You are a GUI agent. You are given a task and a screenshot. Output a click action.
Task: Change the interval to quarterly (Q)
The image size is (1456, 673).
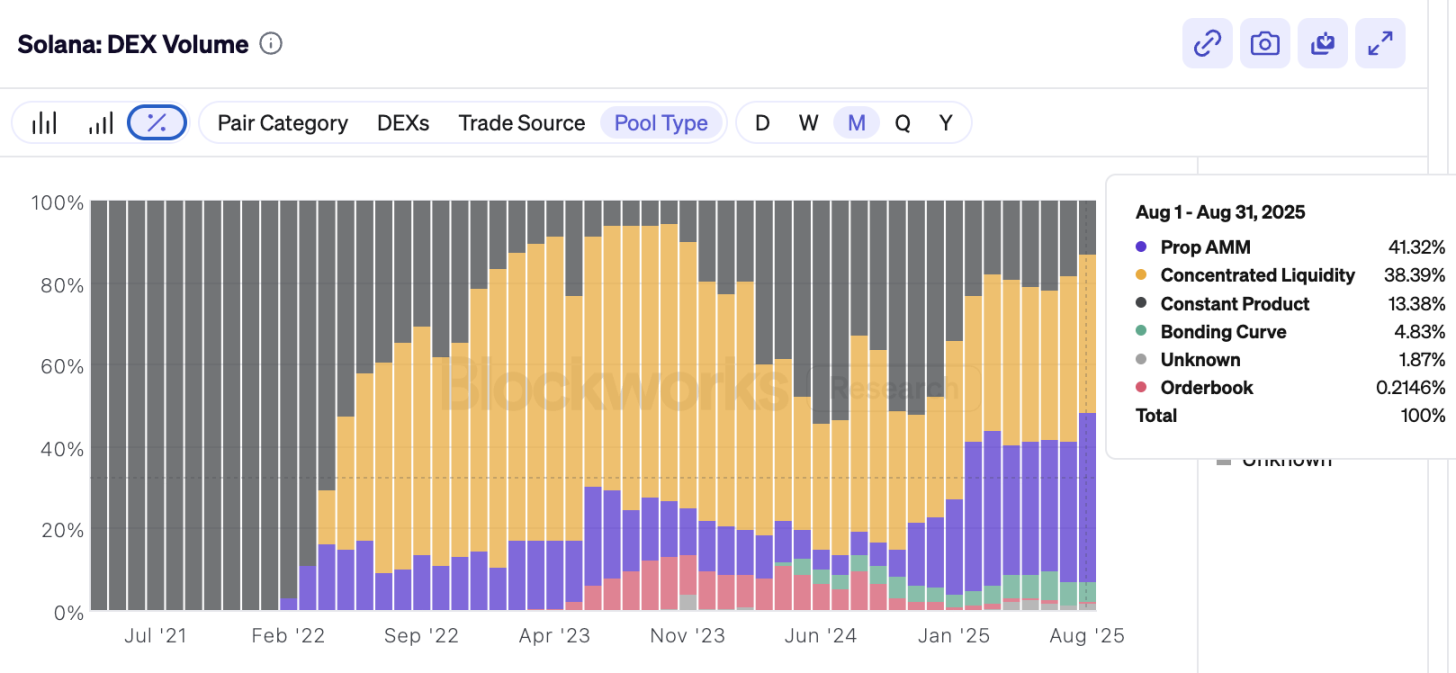click(x=902, y=123)
